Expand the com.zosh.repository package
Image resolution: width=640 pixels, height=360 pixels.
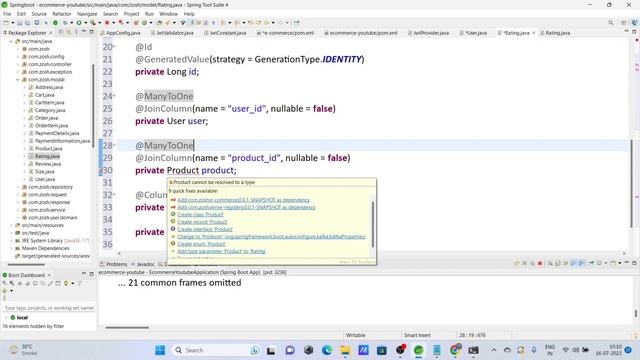(18, 187)
